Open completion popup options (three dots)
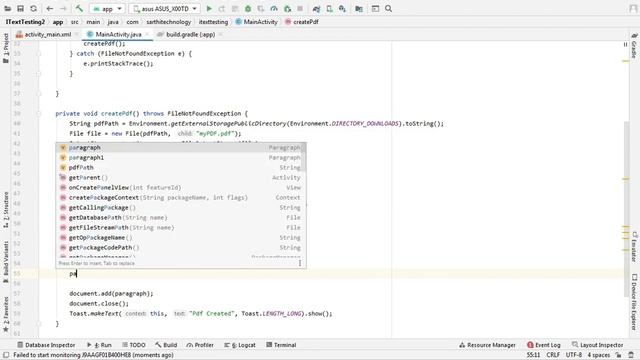Image resolution: width=640 pixels, height=360 pixels. coord(300,263)
